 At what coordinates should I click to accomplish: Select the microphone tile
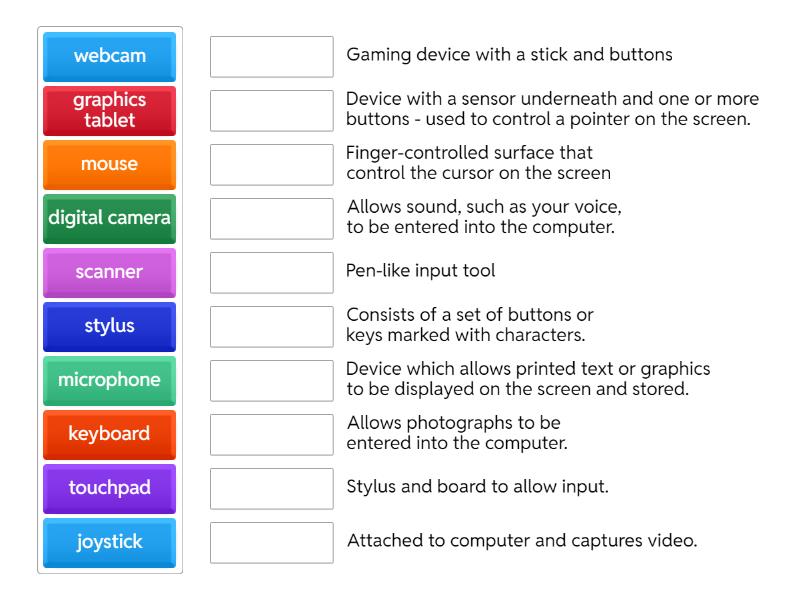point(110,380)
